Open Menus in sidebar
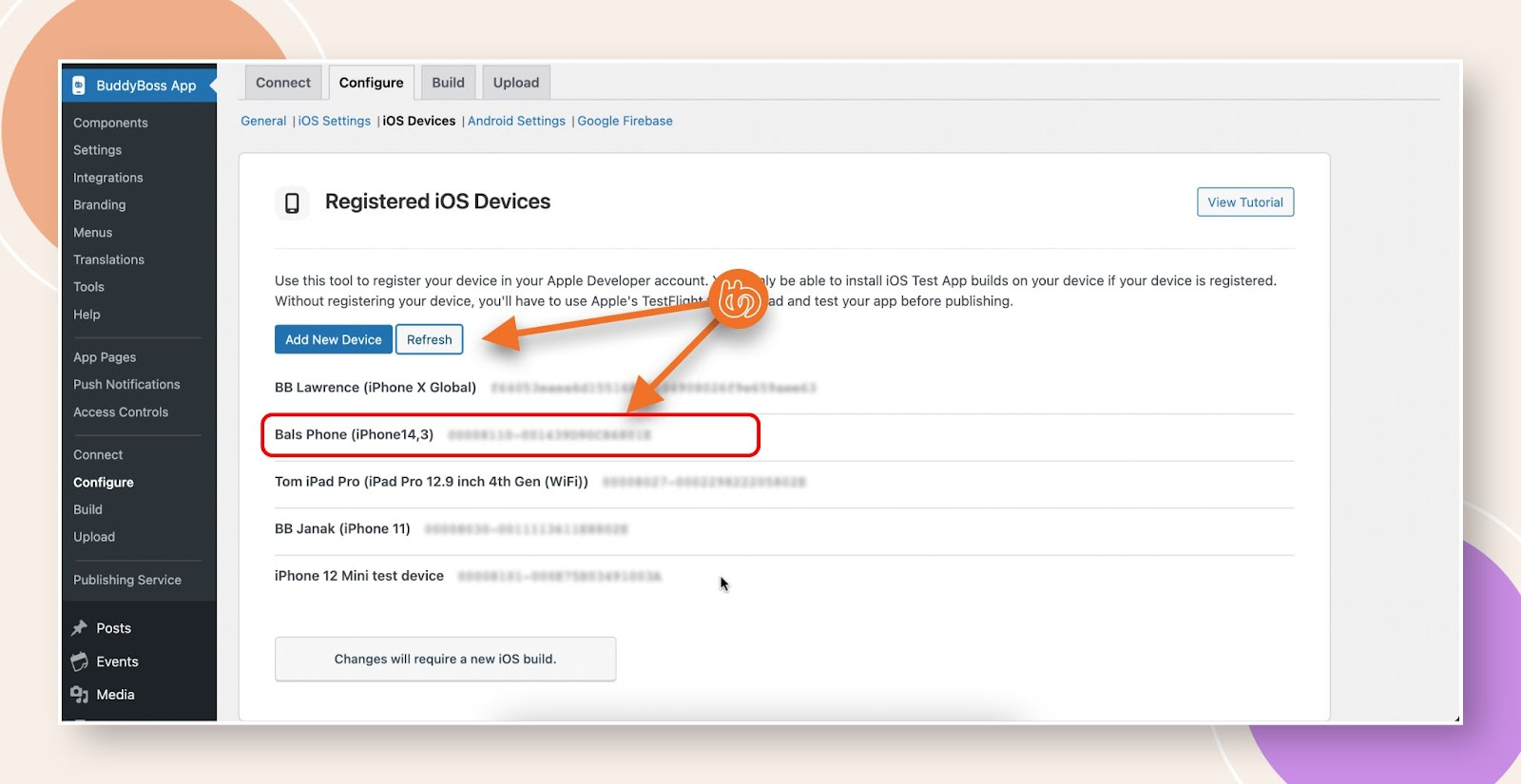Screen dimensions: 1521x784 coord(93,233)
